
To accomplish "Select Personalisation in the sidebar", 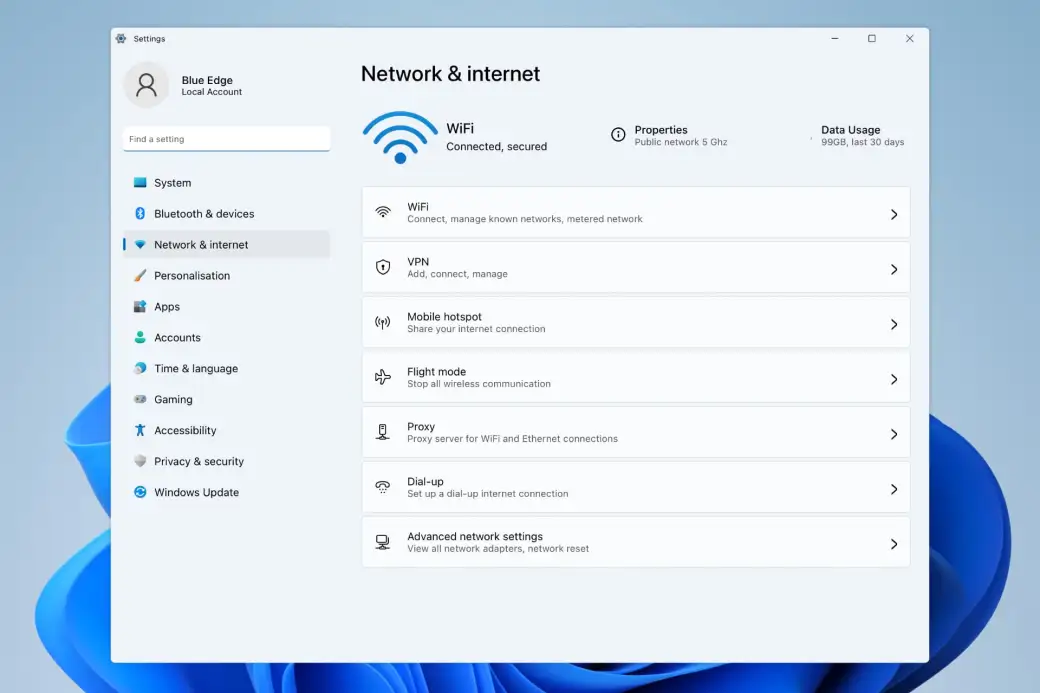I will point(226,275).
